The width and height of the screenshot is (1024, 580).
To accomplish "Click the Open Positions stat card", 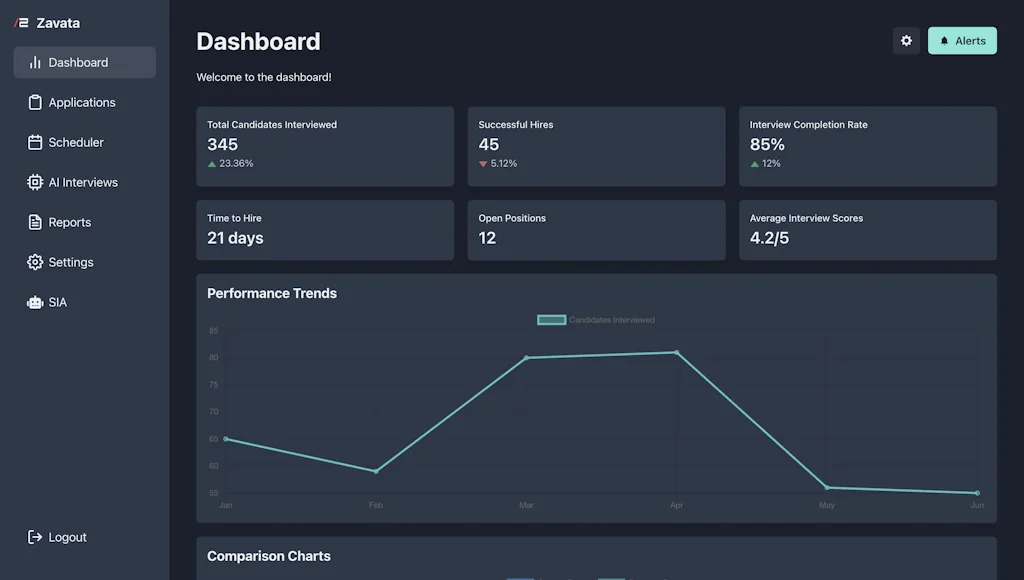I will click(x=596, y=230).
